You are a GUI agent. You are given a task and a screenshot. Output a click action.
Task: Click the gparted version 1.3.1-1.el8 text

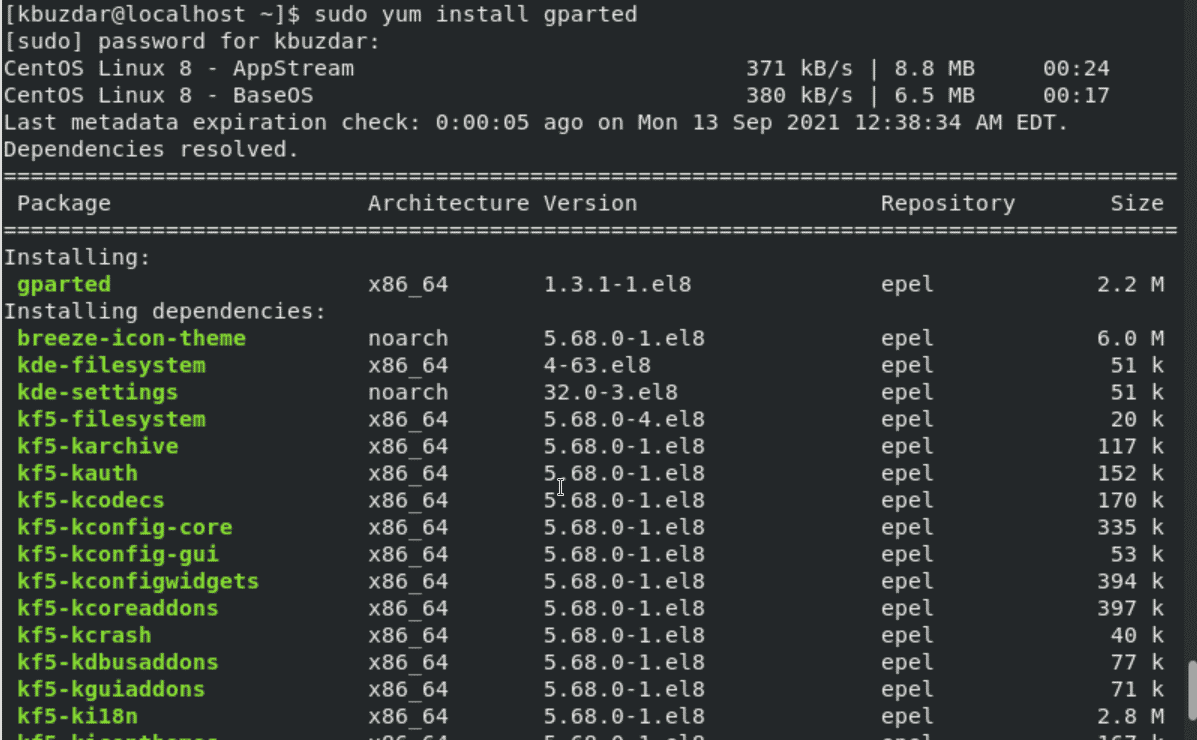click(x=617, y=284)
